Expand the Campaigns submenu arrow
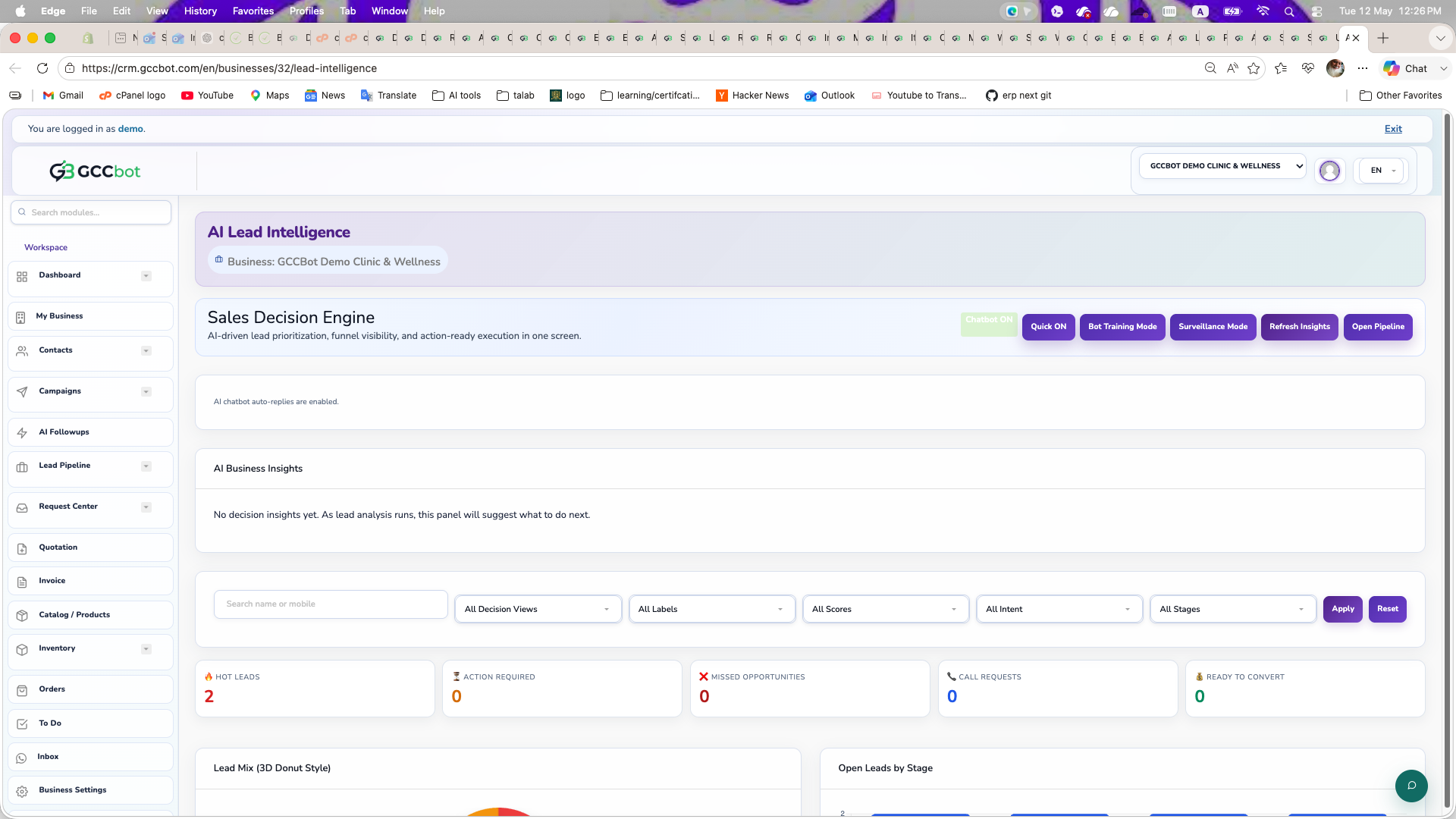Image resolution: width=1456 pixels, height=819 pixels. [146, 392]
